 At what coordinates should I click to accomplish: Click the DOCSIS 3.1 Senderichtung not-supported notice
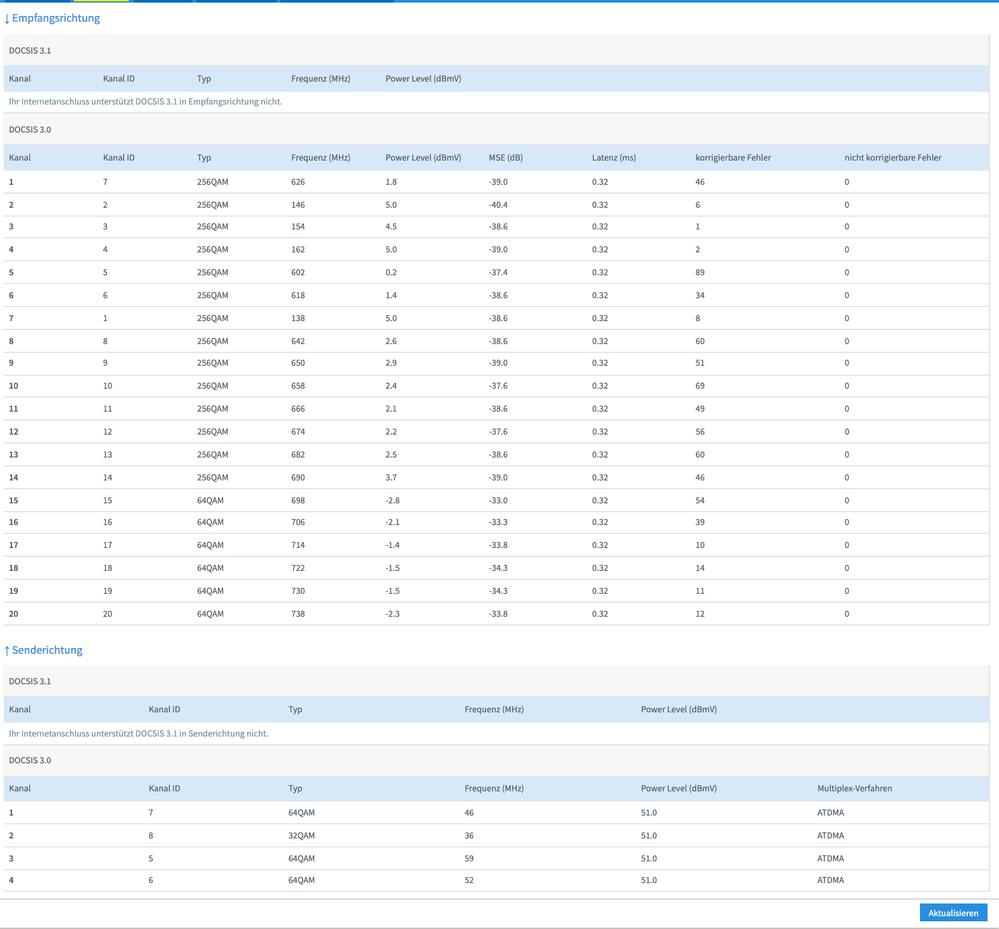coord(138,733)
